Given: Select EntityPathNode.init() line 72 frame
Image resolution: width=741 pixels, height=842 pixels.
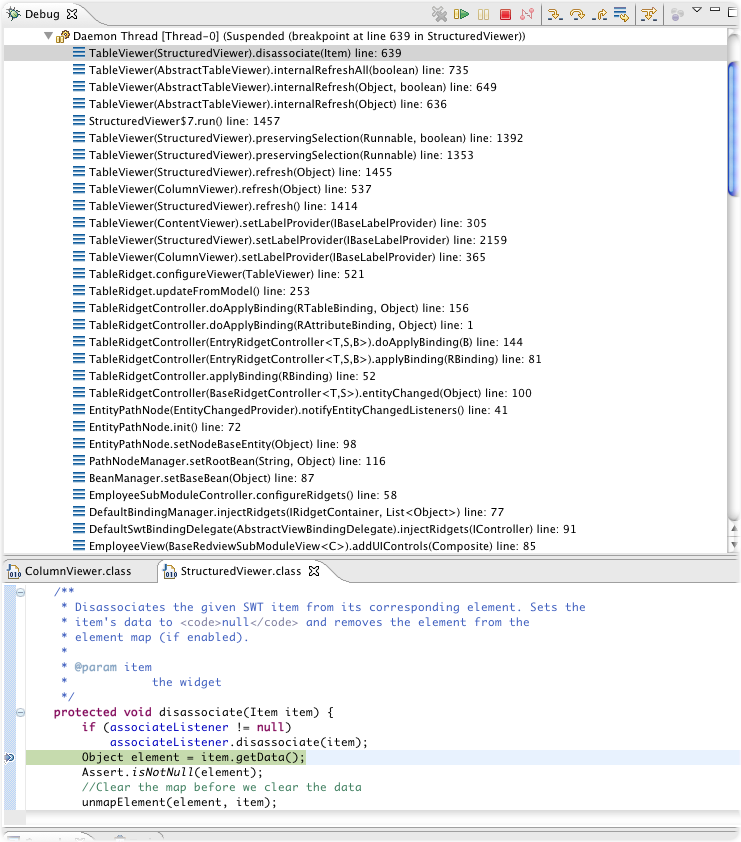Looking at the screenshot, I should click(x=165, y=427).
